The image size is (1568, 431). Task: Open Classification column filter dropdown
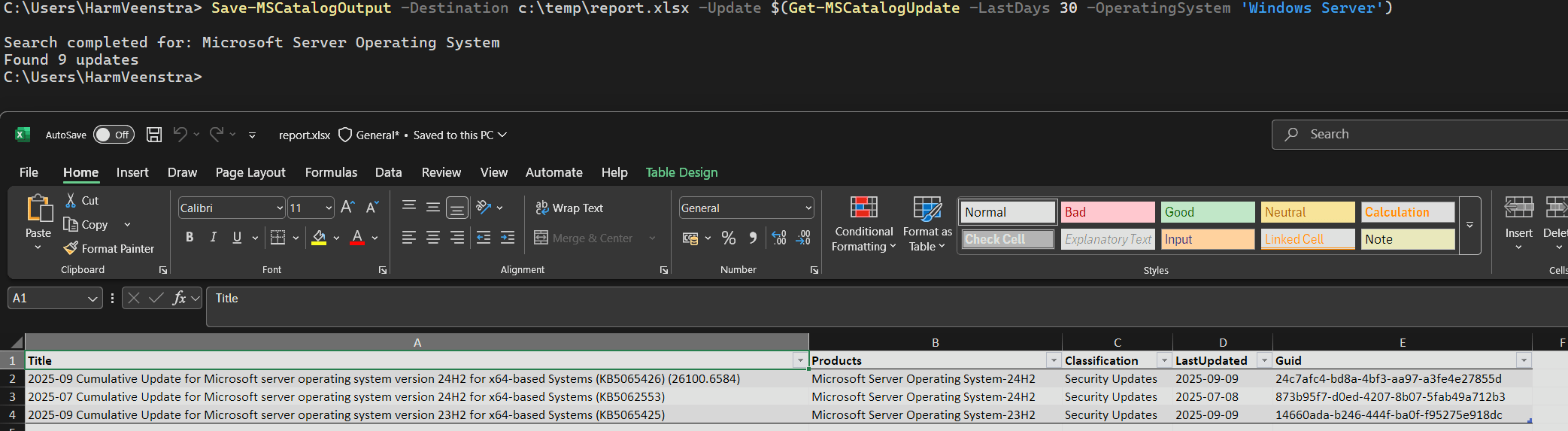click(1164, 361)
